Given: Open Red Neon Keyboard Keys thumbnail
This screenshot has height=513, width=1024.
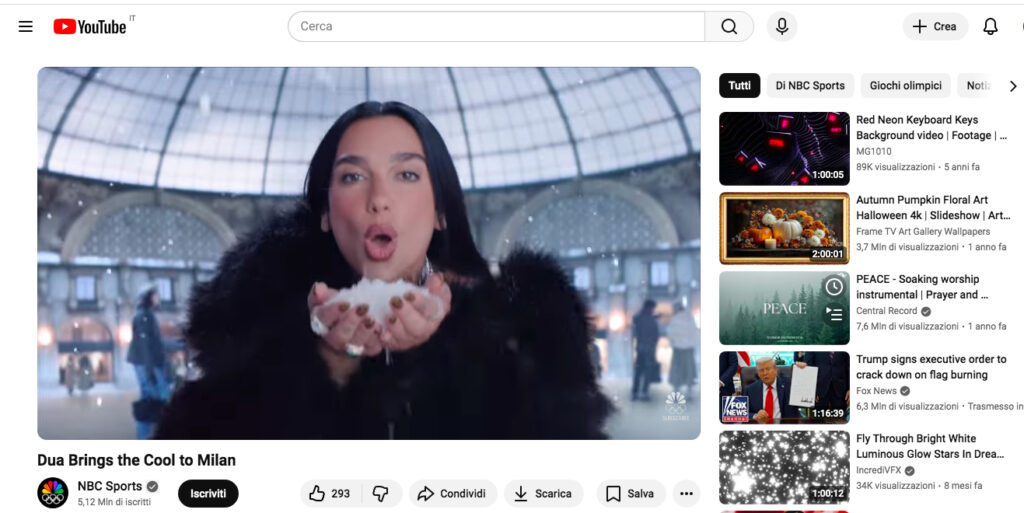Looking at the screenshot, I should coord(784,149).
